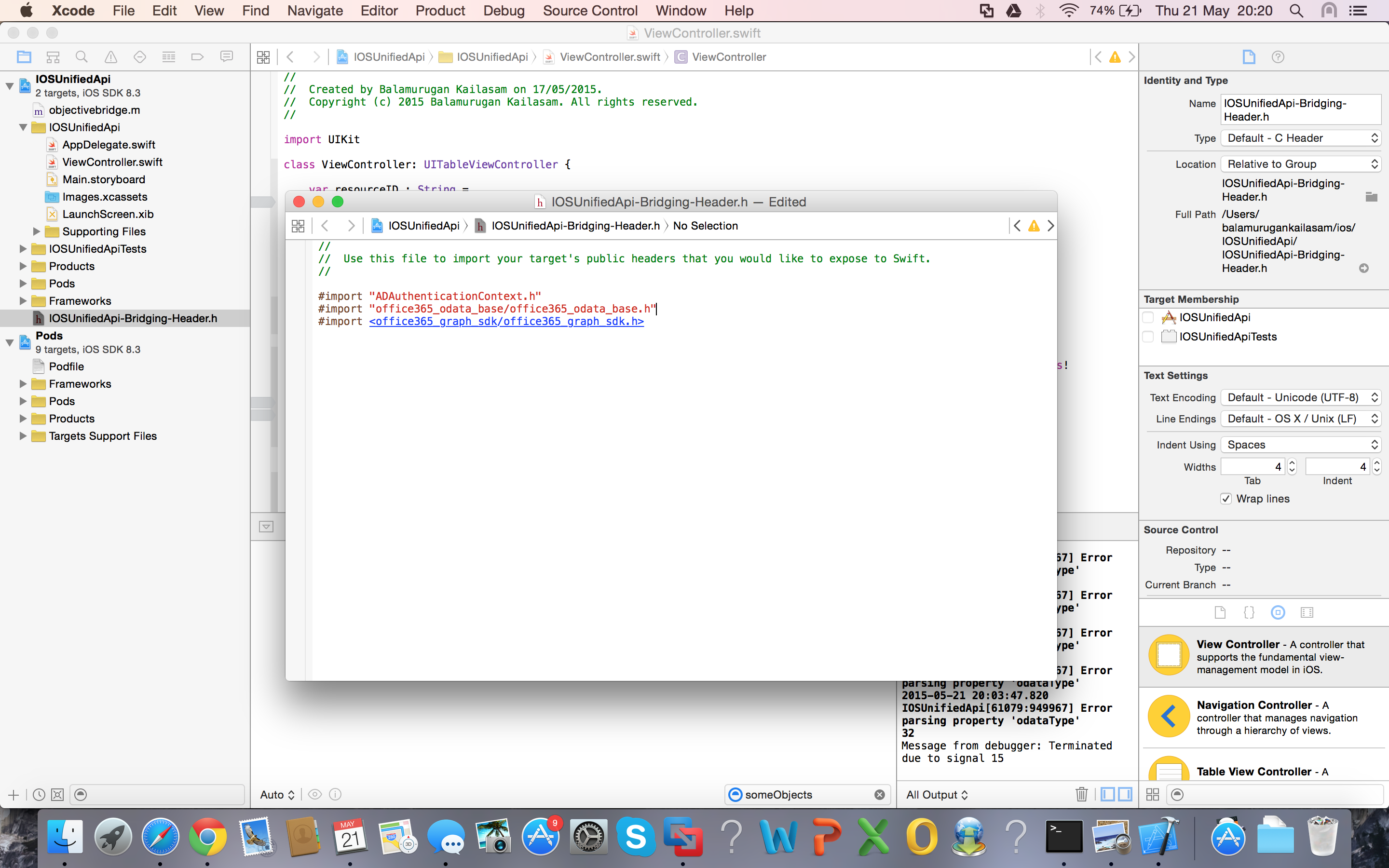This screenshot has width=1389, height=868.
Task: Open the Product menu
Action: pyautogui.click(x=440, y=10)
